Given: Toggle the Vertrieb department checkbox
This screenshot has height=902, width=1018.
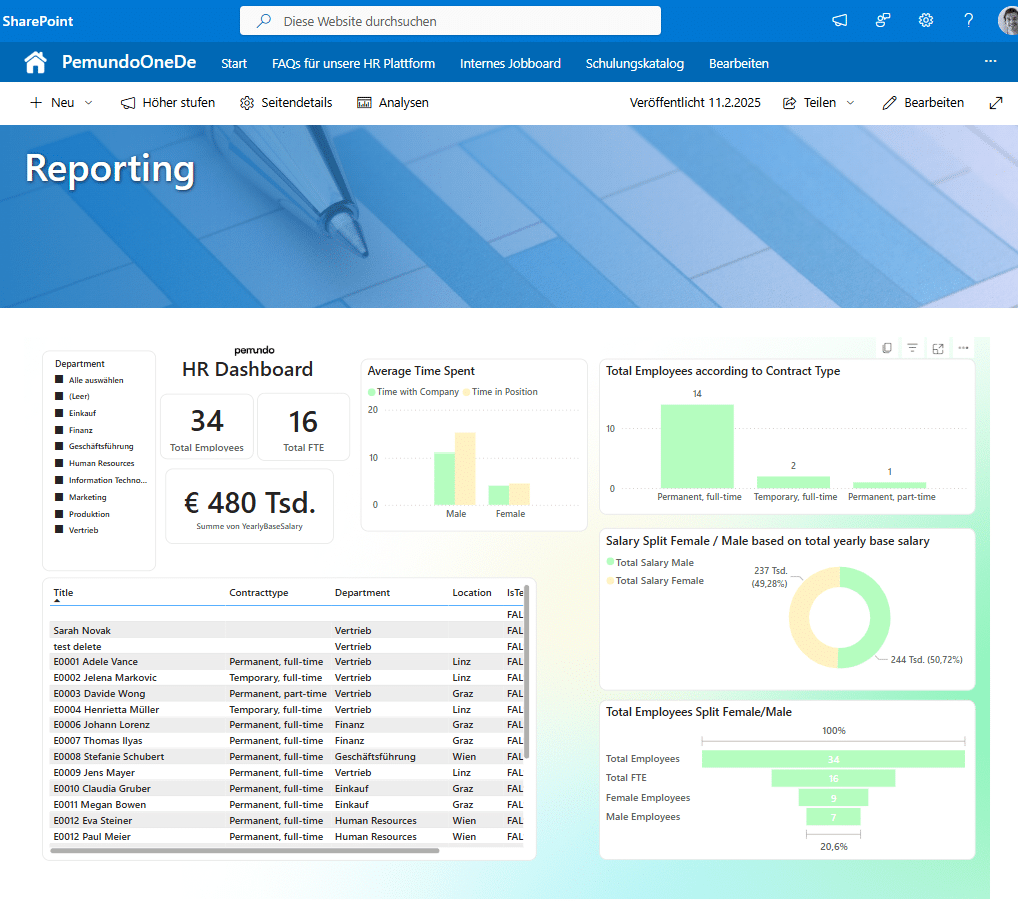Looking at the screenshot, I should coord(59,529).
